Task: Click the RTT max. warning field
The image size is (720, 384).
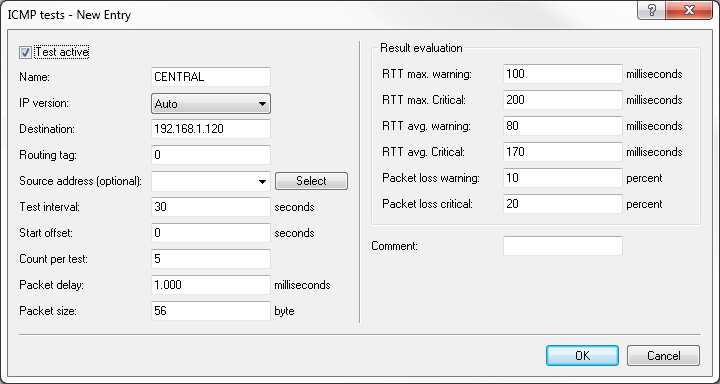Action: [563, 74]
